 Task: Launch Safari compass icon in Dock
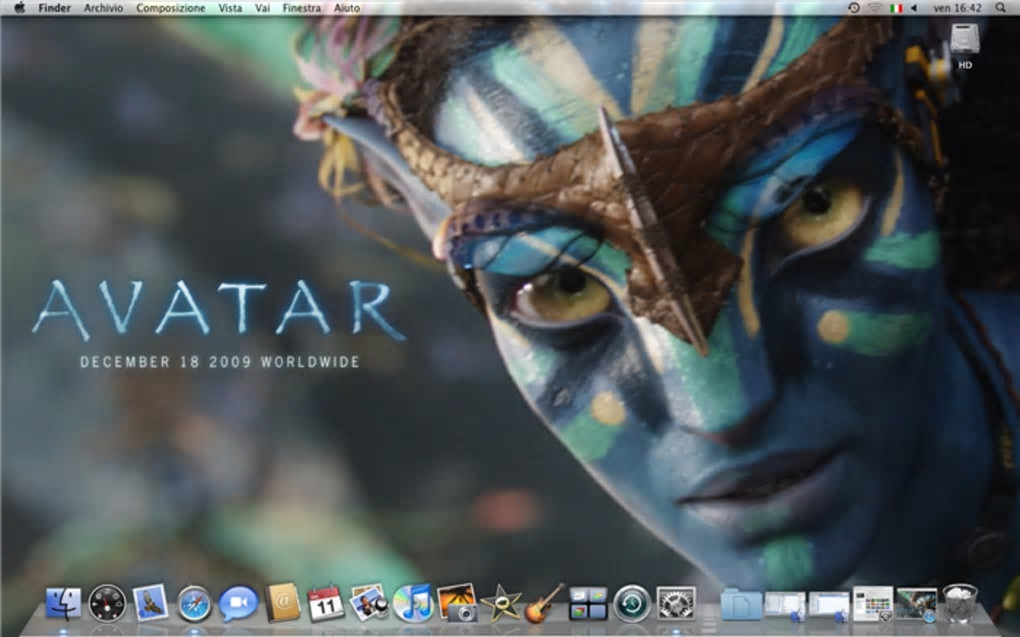click(194, 604)
